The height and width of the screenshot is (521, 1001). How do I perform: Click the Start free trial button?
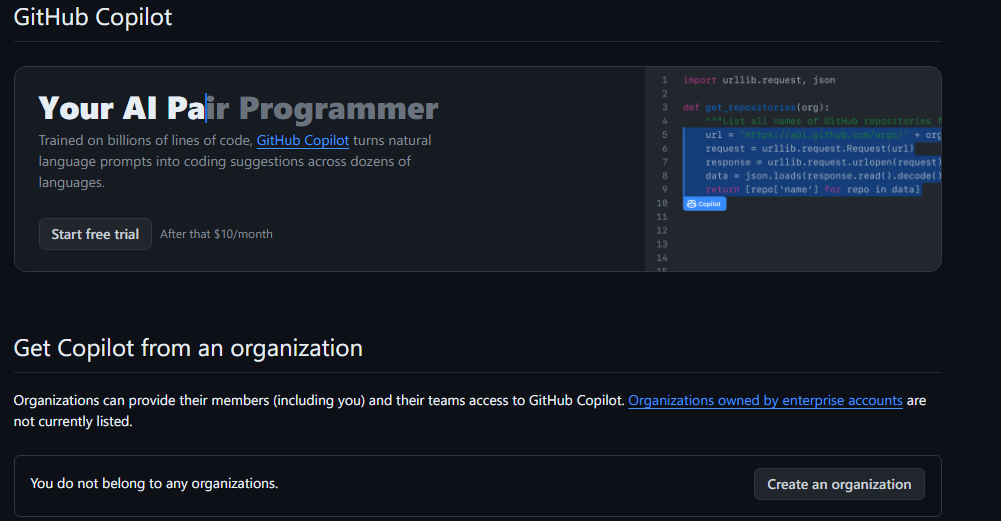[x=95, y=234]
